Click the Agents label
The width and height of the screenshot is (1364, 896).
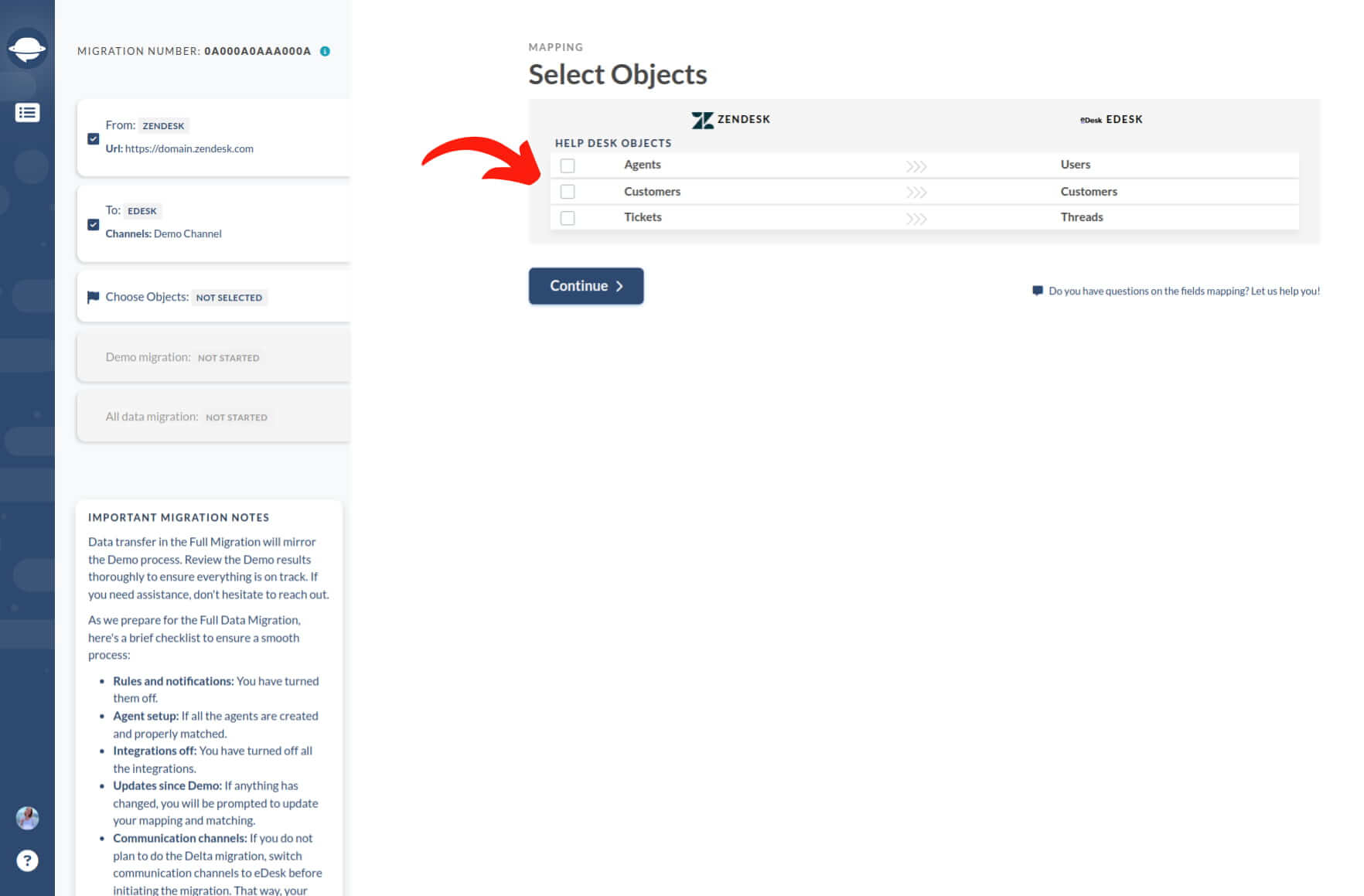click(x=643, y=165)
